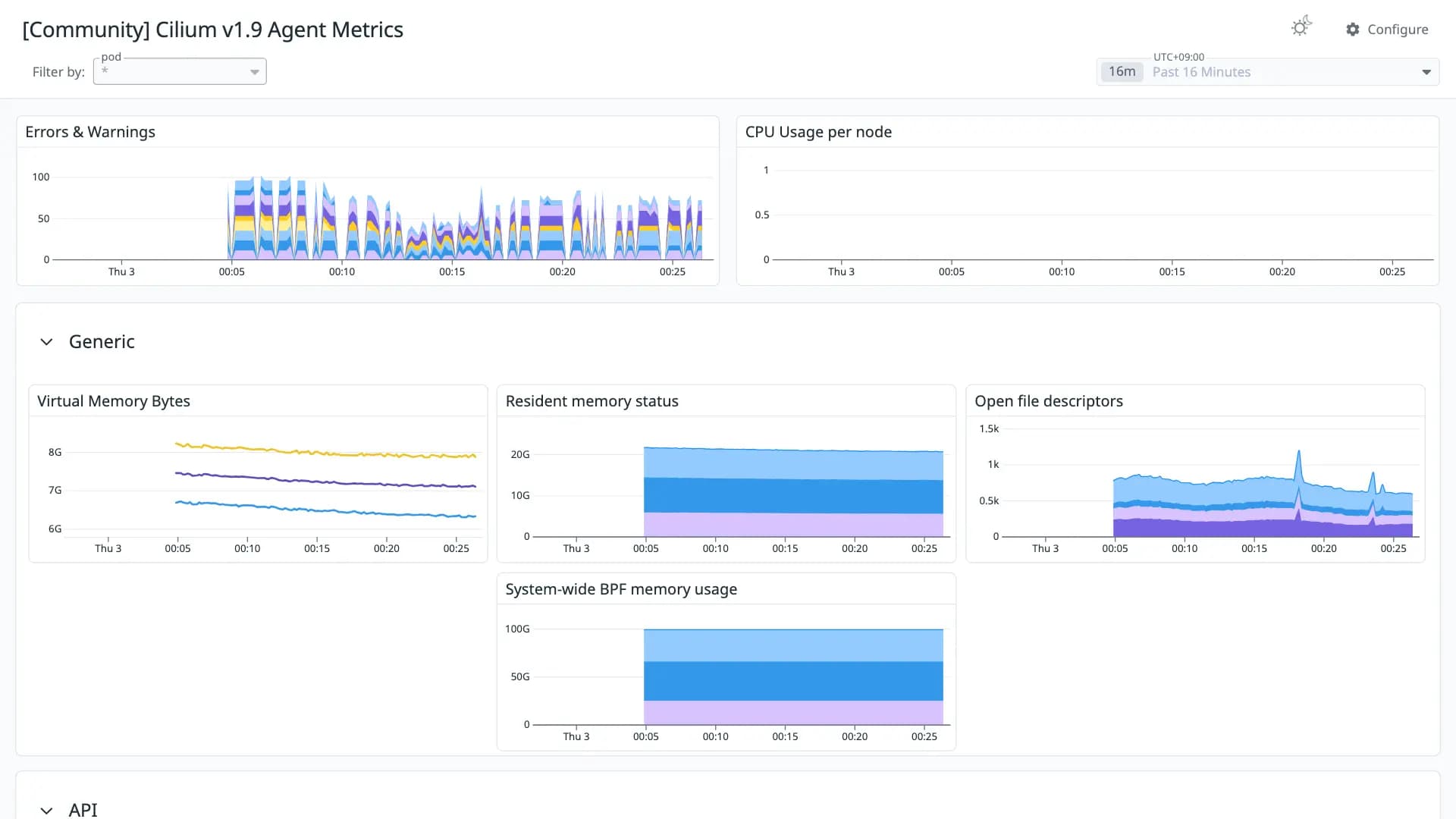Open the Resident memory status widget title
This screenshot has width=1456, height=819.
pyautogui.click(x=591, y=401)
